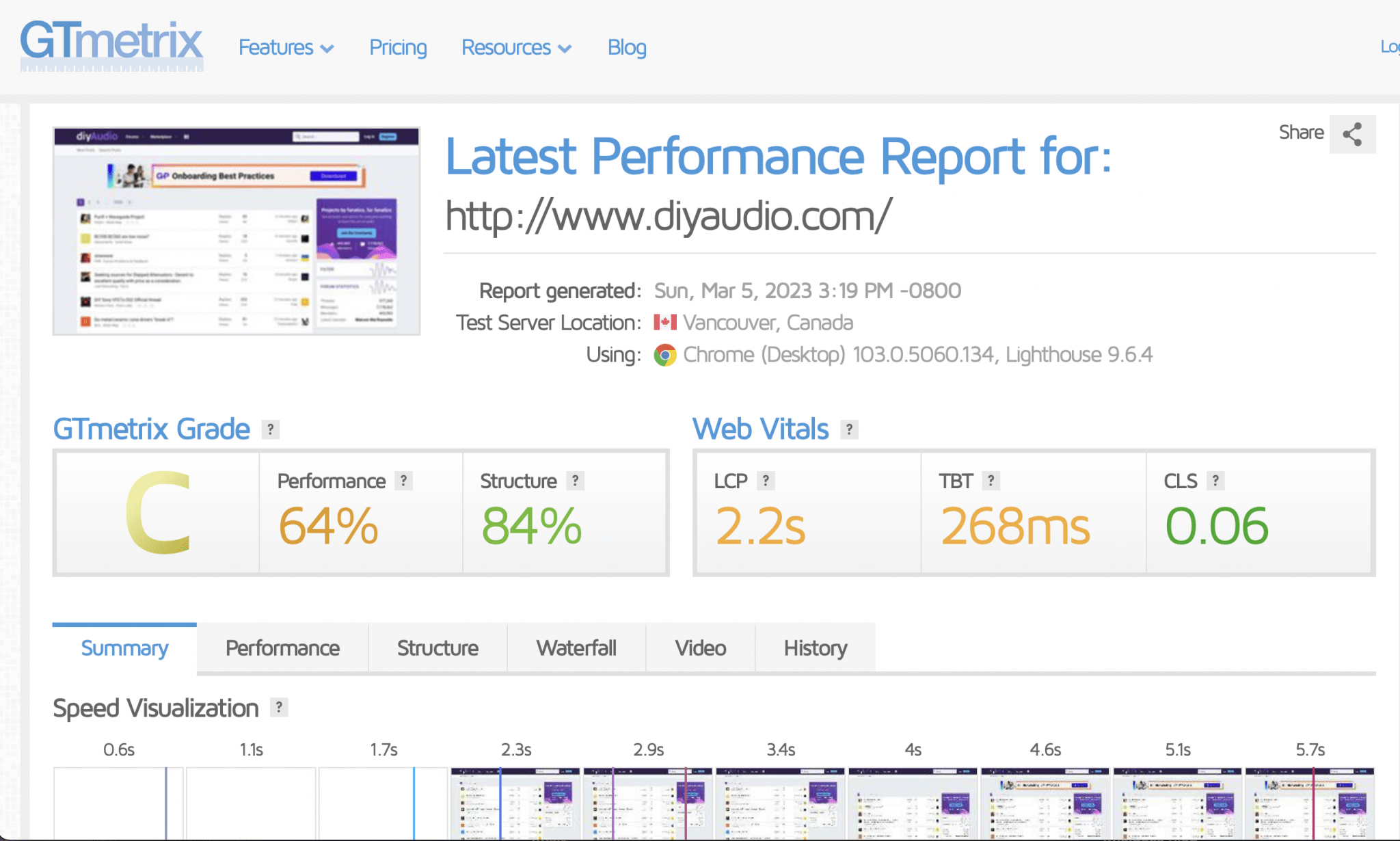Click the 84% Structure score
The image size is (1400, 841).
pyautogui.click(x=531, y=526)
